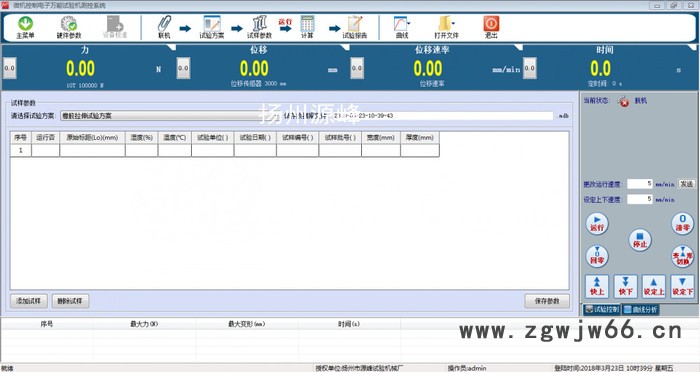Expand 力 panel corner arrow
This screenshot has height=372, width=700.
pyautogui.click(x=171, y=47)
